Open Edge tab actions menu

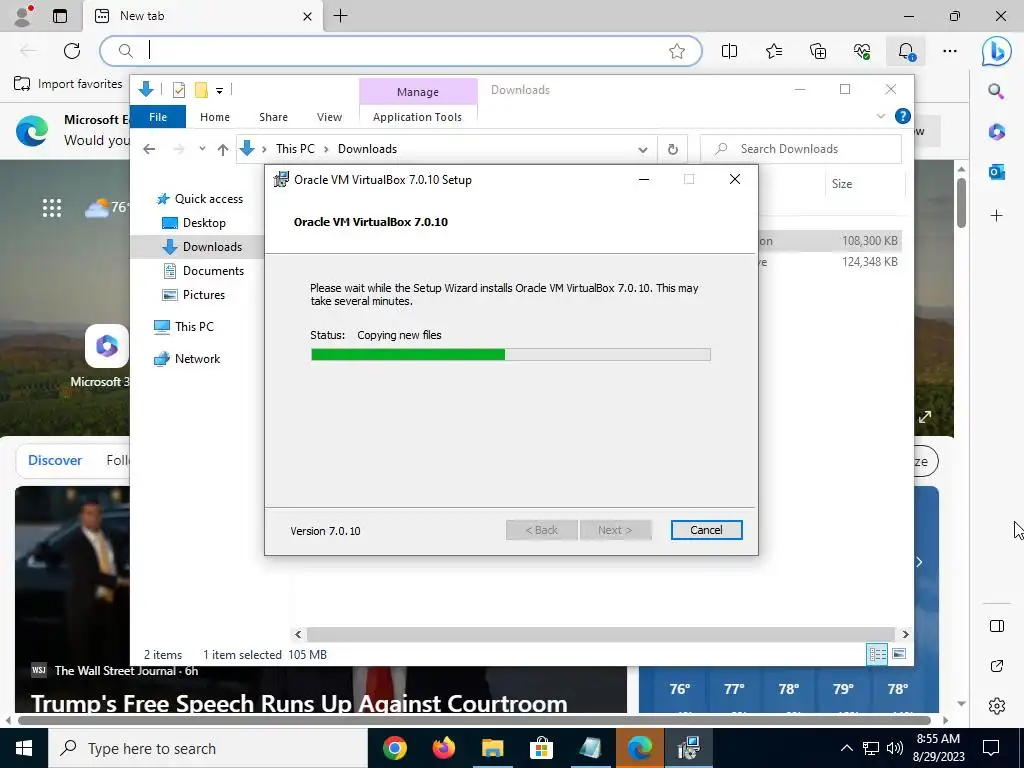[59, 16]
